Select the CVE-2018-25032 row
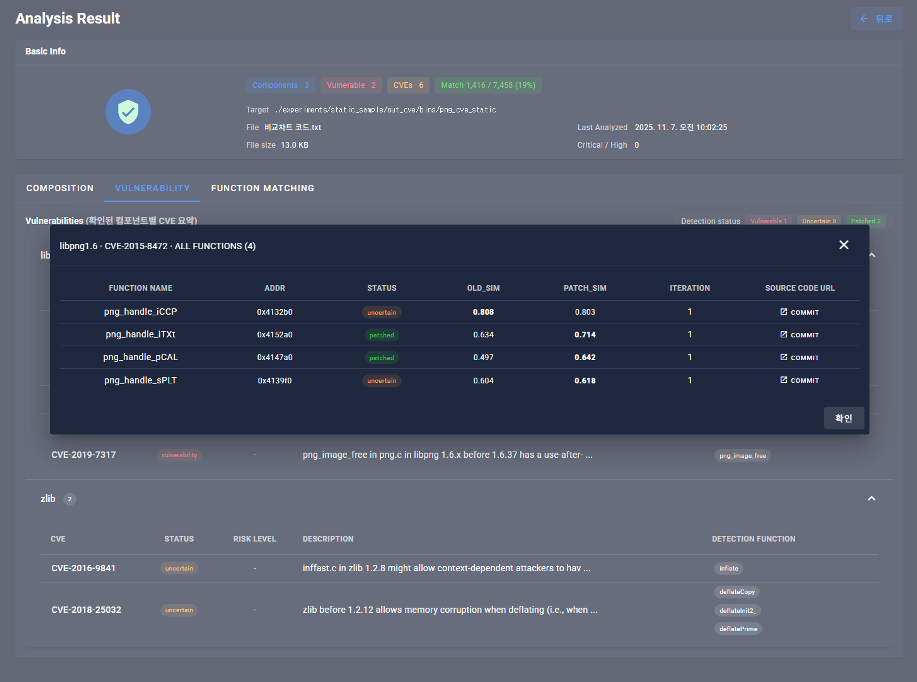 86,609
